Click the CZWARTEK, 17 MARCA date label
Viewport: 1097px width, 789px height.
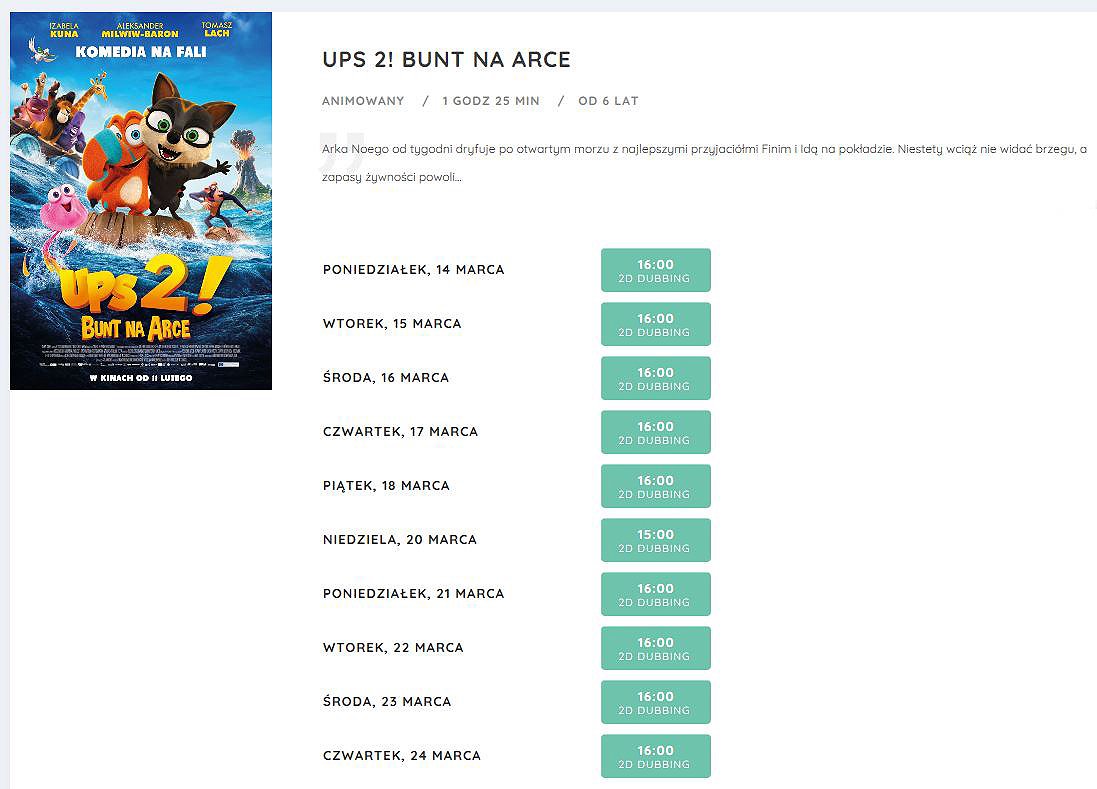[400, 432]
